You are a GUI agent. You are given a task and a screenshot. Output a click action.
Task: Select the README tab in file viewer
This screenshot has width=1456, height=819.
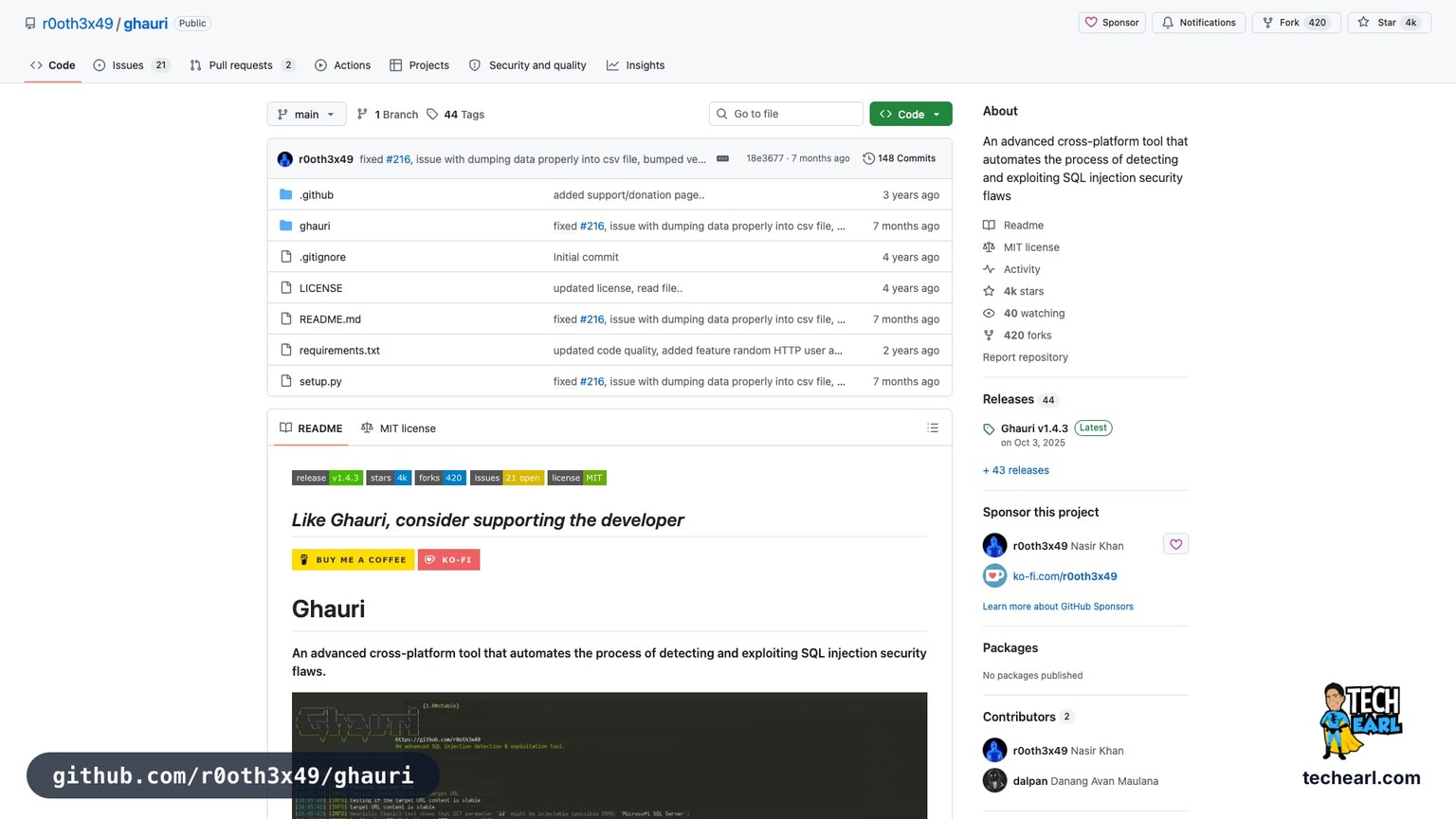311,428
